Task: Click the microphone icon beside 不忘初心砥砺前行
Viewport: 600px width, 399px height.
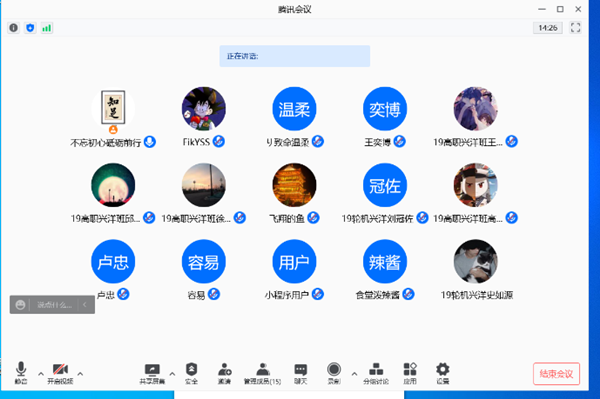Action: 150,142
